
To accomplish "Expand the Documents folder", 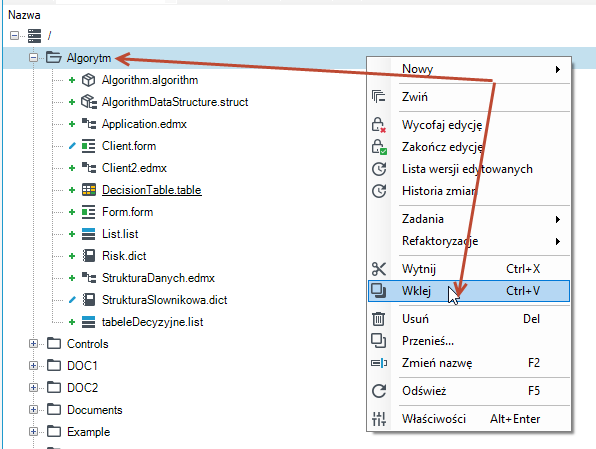I will [33, 410].
